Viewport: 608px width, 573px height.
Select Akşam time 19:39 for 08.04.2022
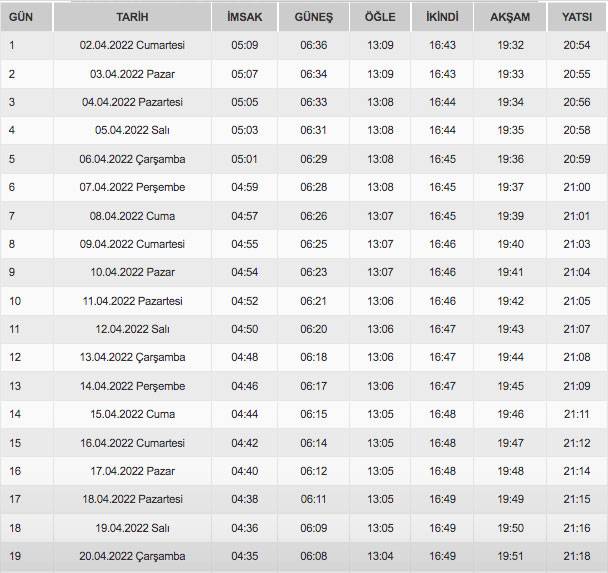(510, 215)
